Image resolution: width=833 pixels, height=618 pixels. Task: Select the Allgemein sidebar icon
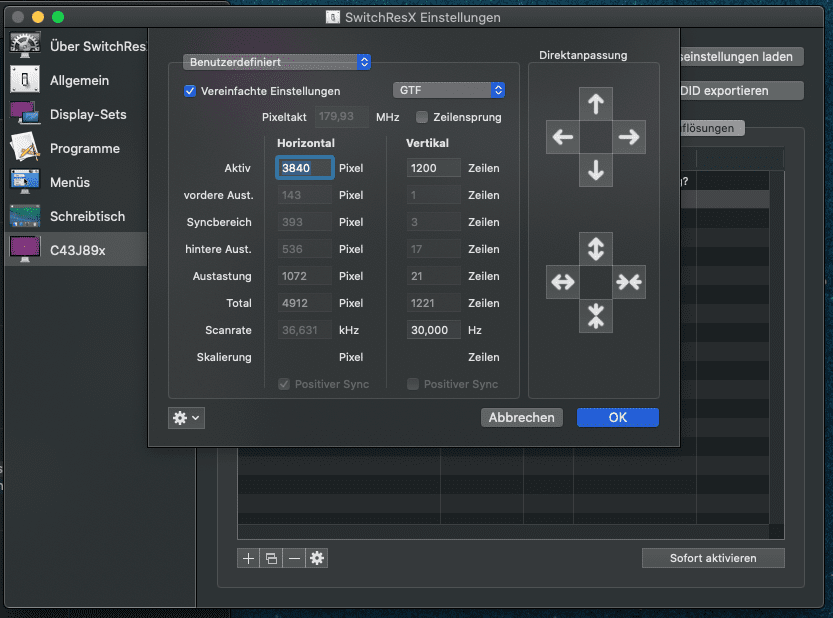(x=24, y=80)
